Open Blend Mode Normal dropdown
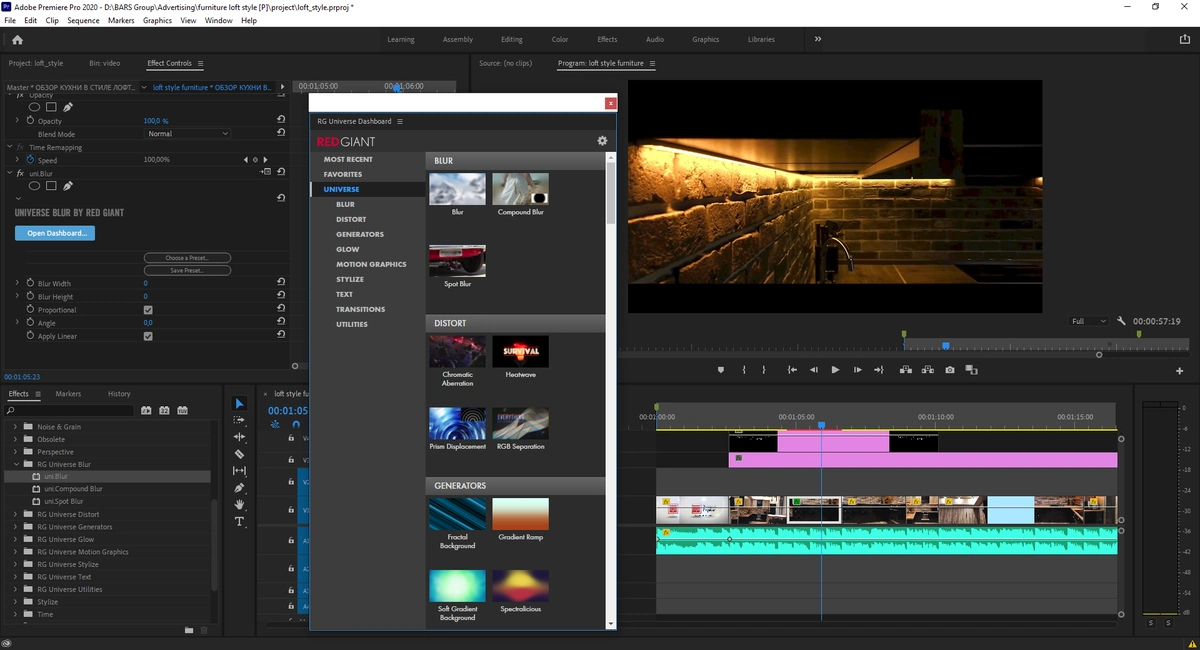The image size is (1200, 650). (188, 134)
